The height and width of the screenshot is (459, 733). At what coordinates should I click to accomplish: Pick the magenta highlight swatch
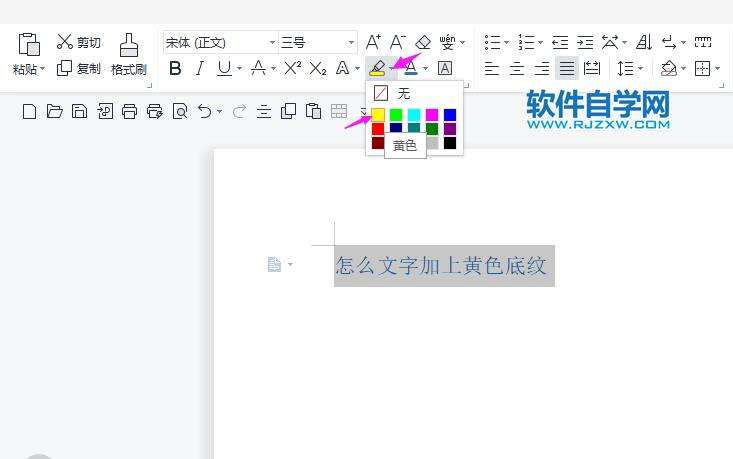(432, 115)
